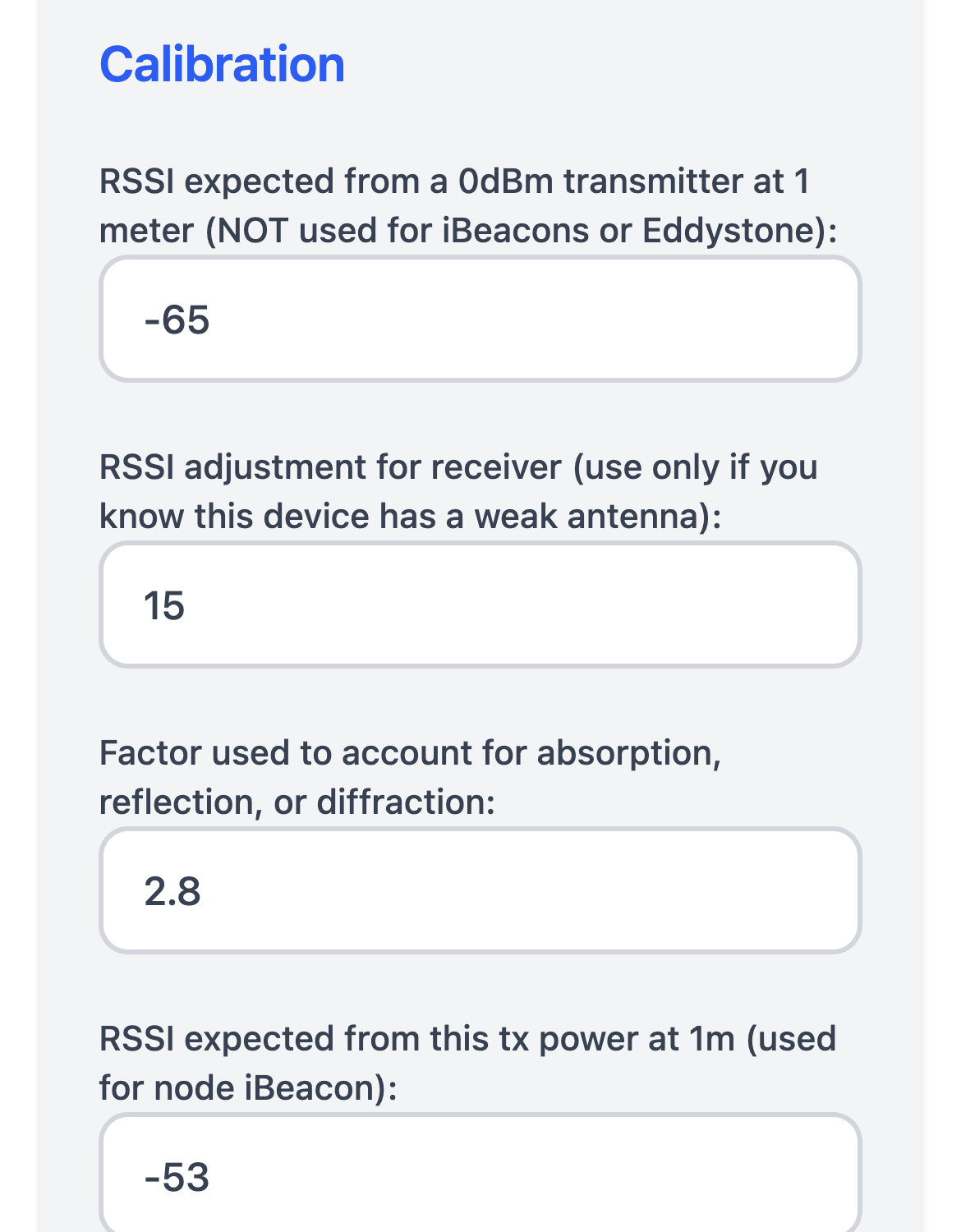Click the word "Eddystone" in the first label

(732, 231)
